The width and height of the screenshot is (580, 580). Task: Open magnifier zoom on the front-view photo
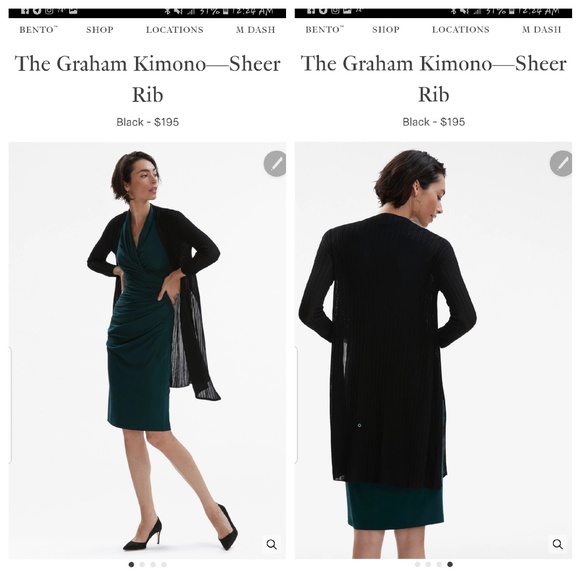[x=272, y=544]
